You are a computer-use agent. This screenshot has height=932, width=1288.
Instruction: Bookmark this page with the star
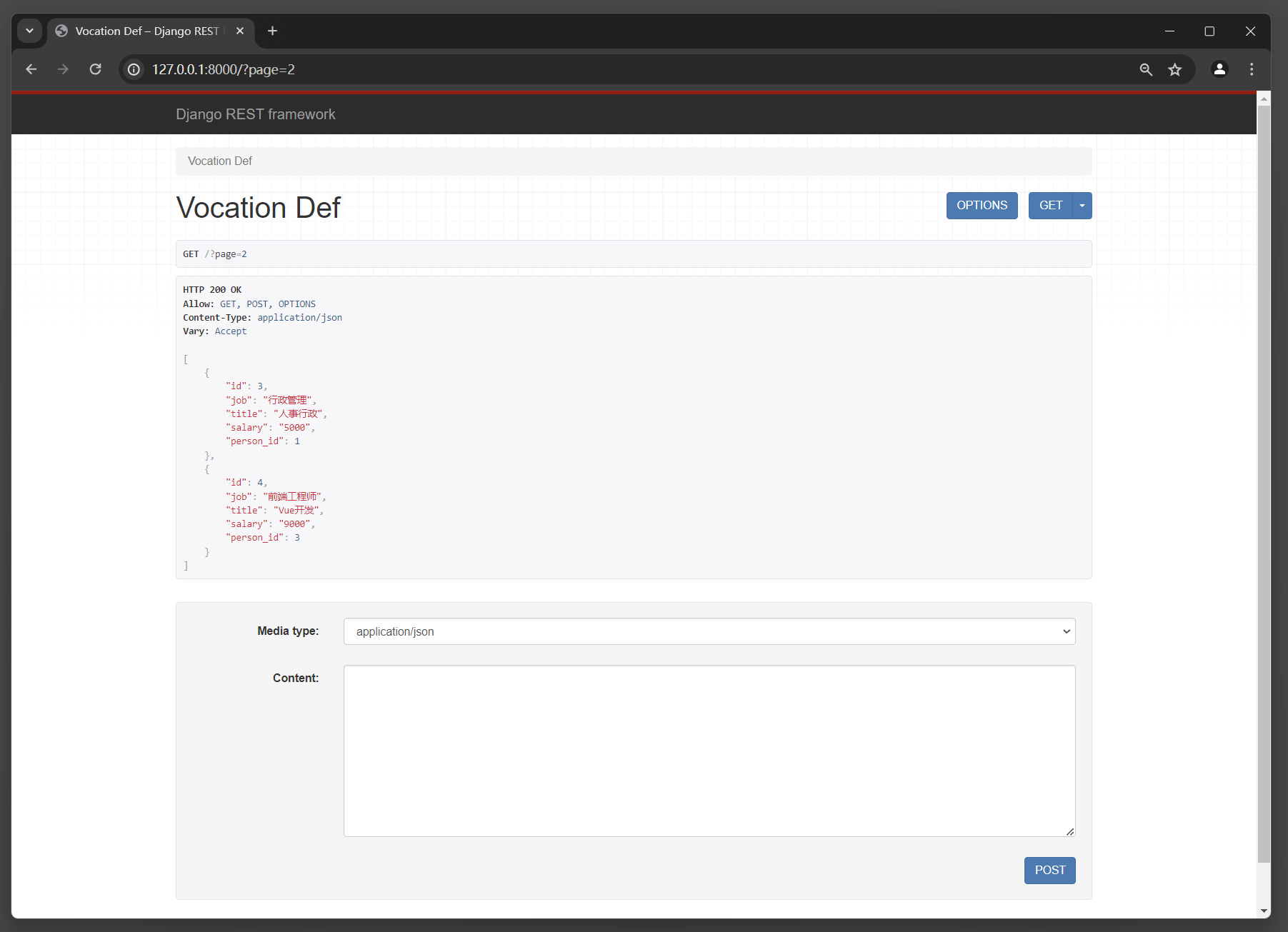coord(1175,69)
